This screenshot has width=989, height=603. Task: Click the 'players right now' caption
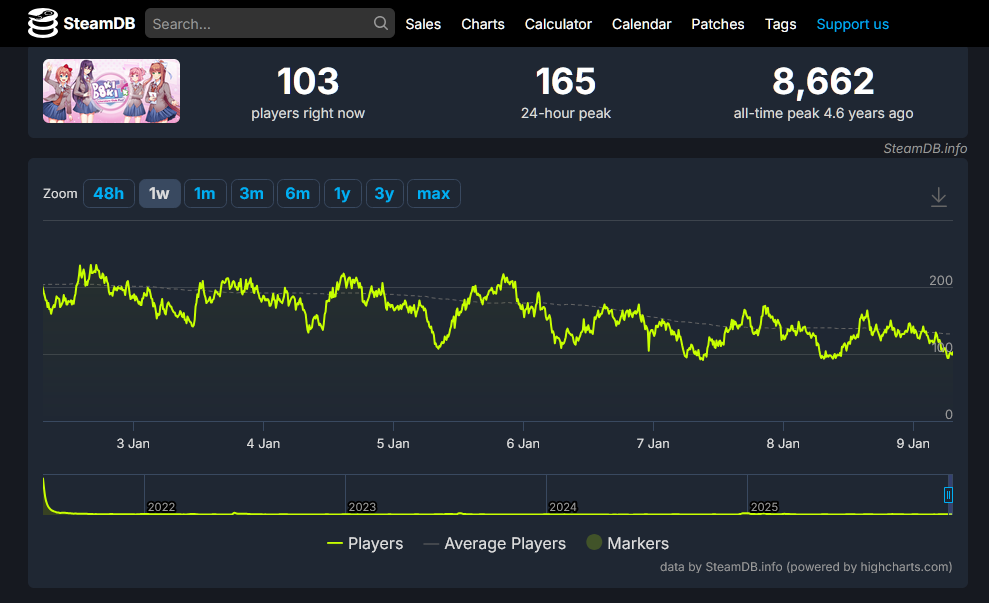(x=308, y=114)
